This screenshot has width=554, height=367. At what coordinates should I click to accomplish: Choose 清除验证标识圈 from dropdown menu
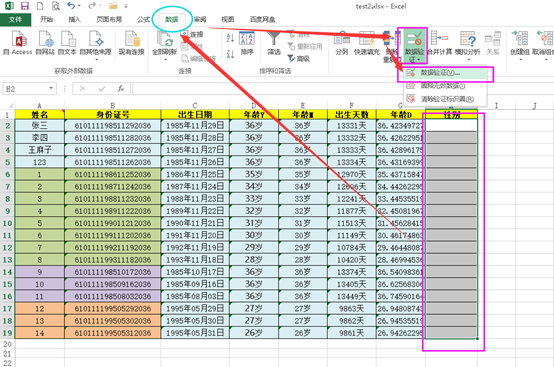(x=446, y=99)
